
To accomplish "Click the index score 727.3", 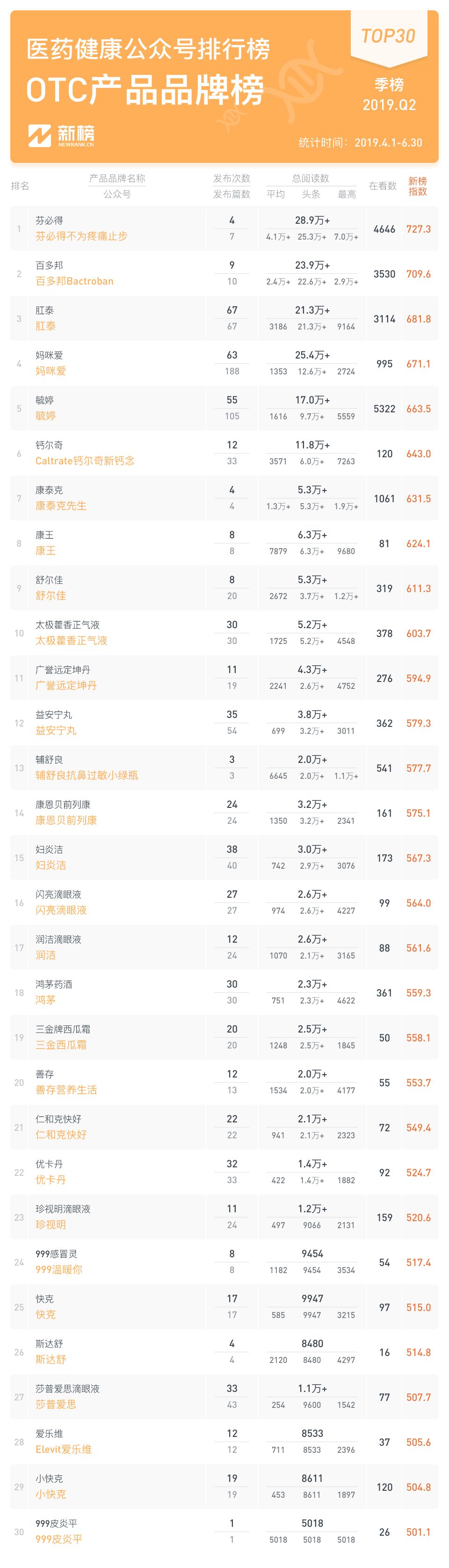I will tap(419, 229).
